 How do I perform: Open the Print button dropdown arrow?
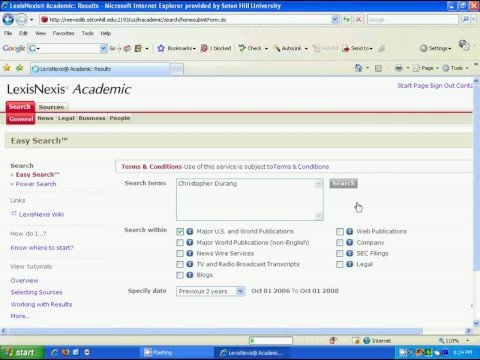408,68
